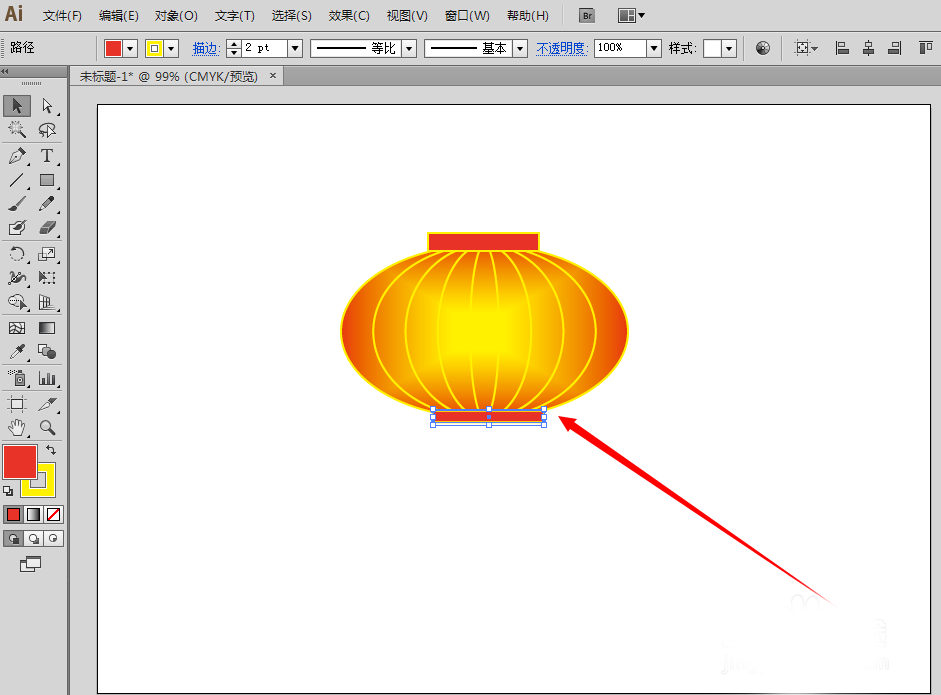The image size is (941, 695).
Task: Select the Paintbrush tool
Action: pos(17,204)
